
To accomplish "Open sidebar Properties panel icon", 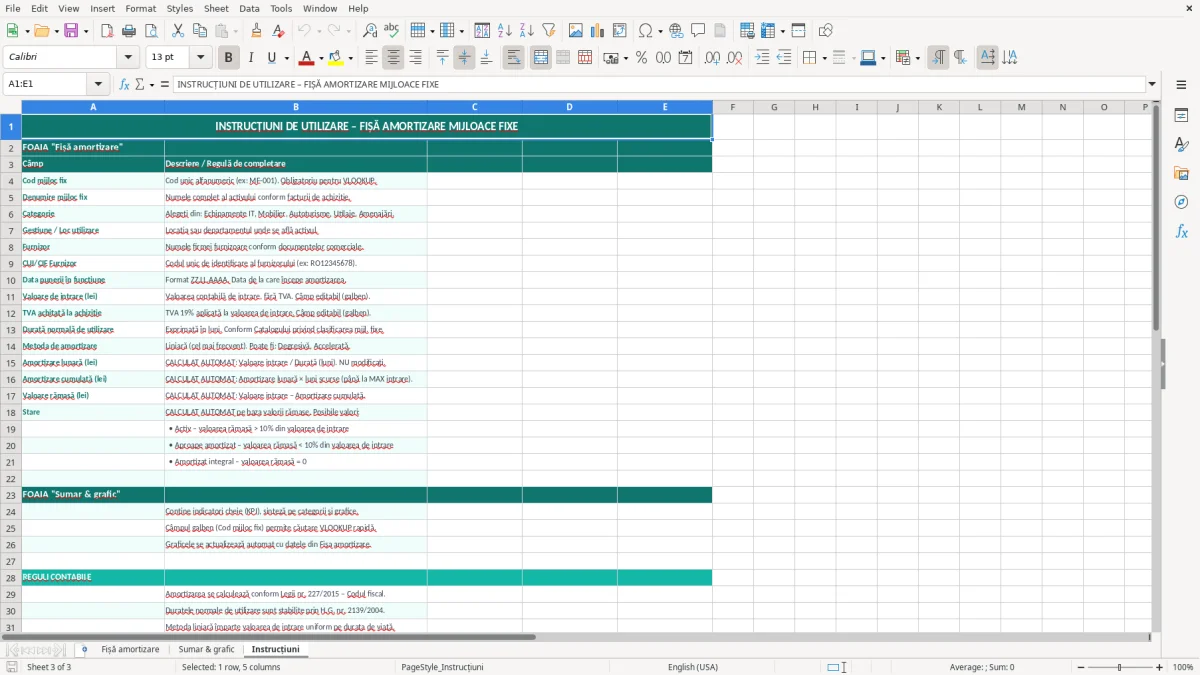I will coord(1182,116).
